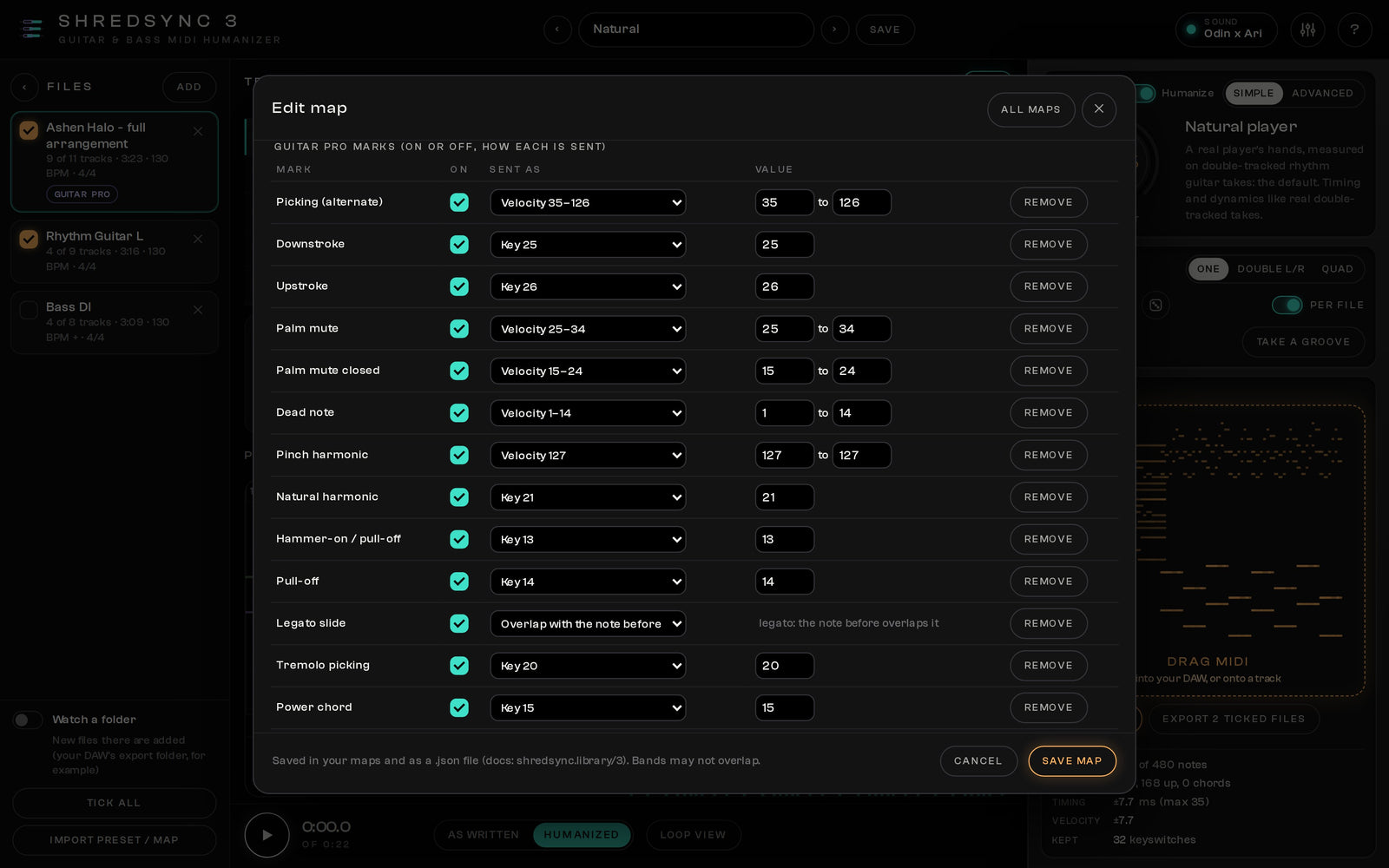Viewport: 1389px width, 868px height.
Task: Disable the Palm mute mark checkbox
Action: 459,329
